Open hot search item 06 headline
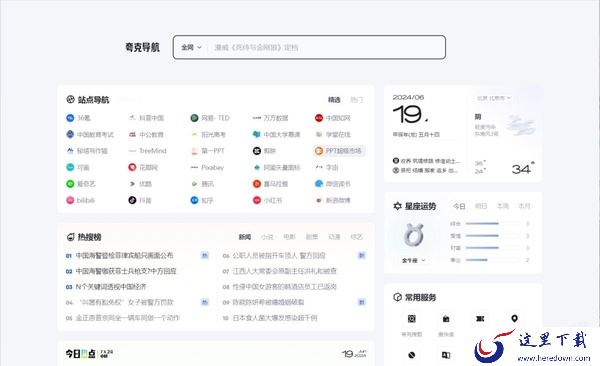600x366 pixels. pyautogui.click(x=279, y=255)
